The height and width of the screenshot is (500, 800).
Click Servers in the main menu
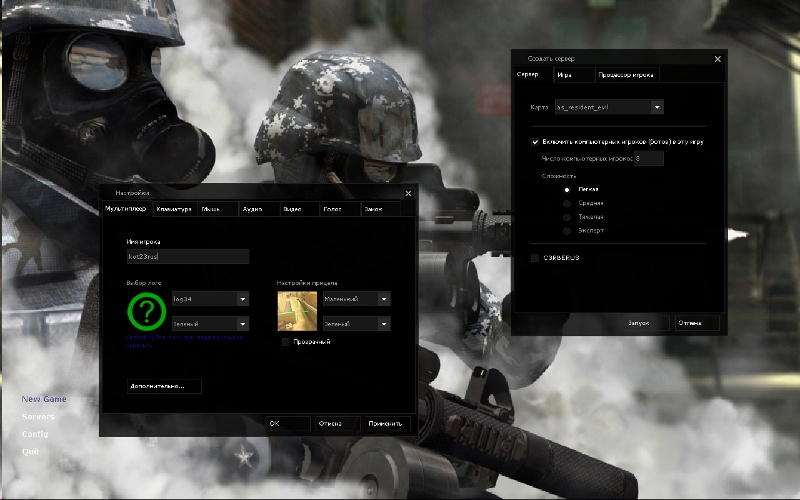pyautogui.click(x=38, y=417)
